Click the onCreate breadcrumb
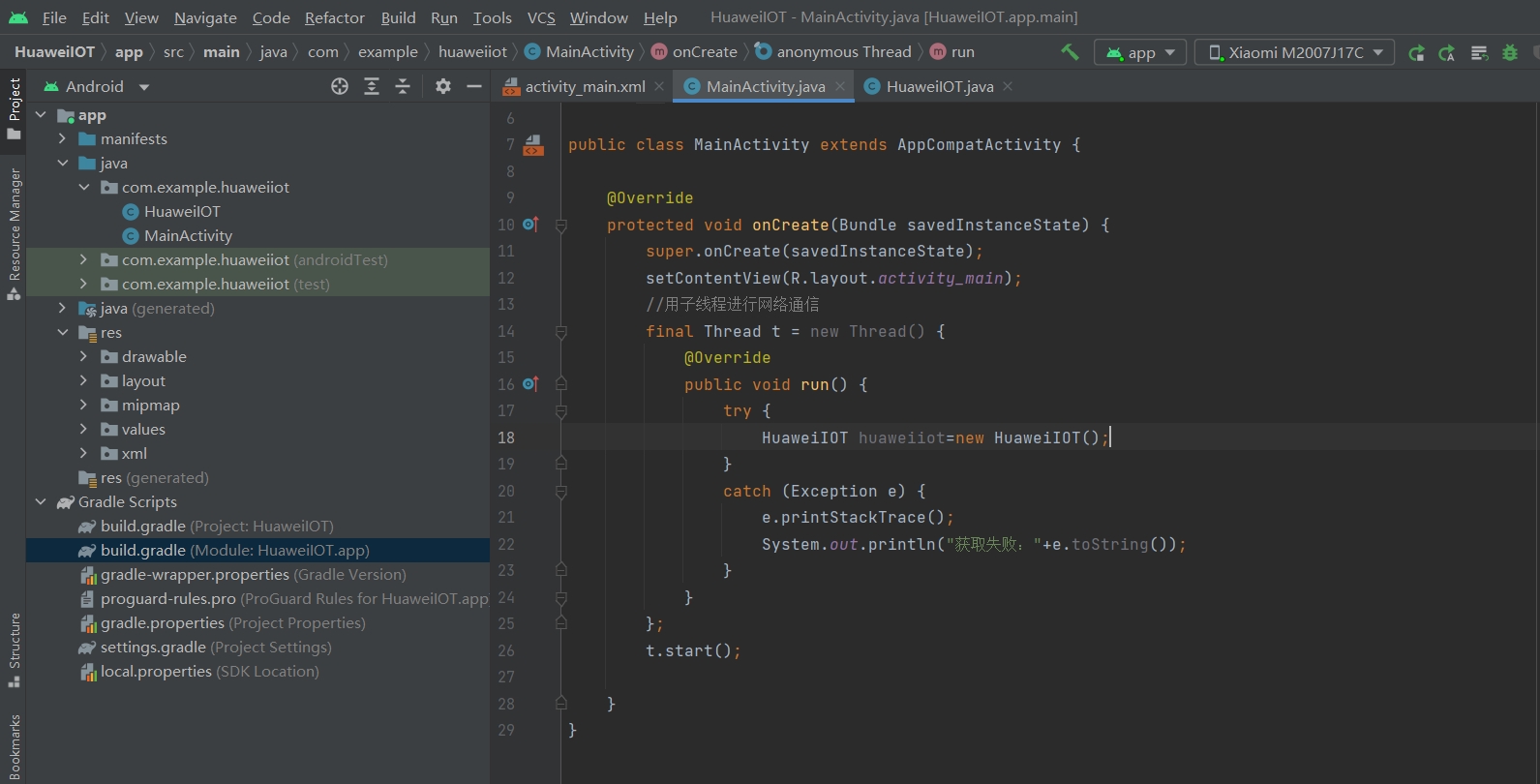Screen dimensions: 1540x784 [695, 52]
